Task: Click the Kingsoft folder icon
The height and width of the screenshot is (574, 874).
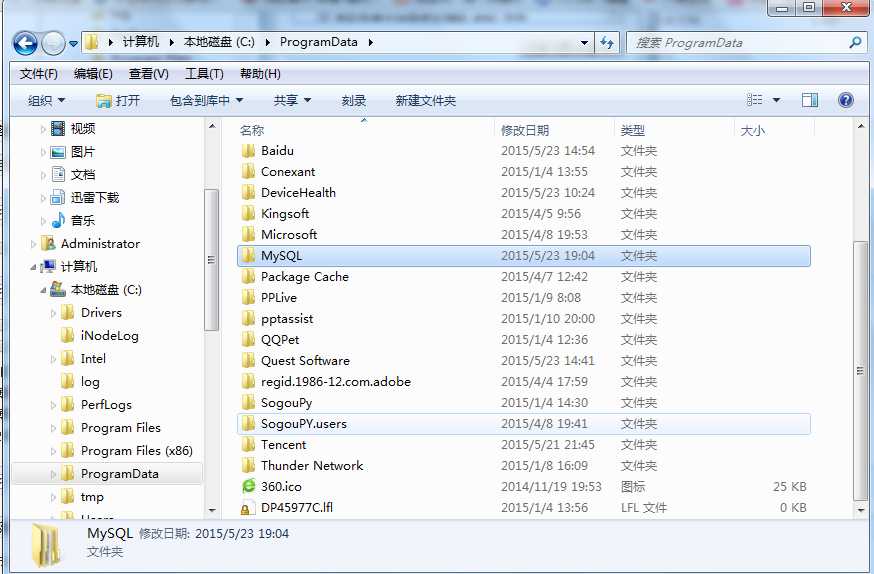Action: [x=249, y=214]
